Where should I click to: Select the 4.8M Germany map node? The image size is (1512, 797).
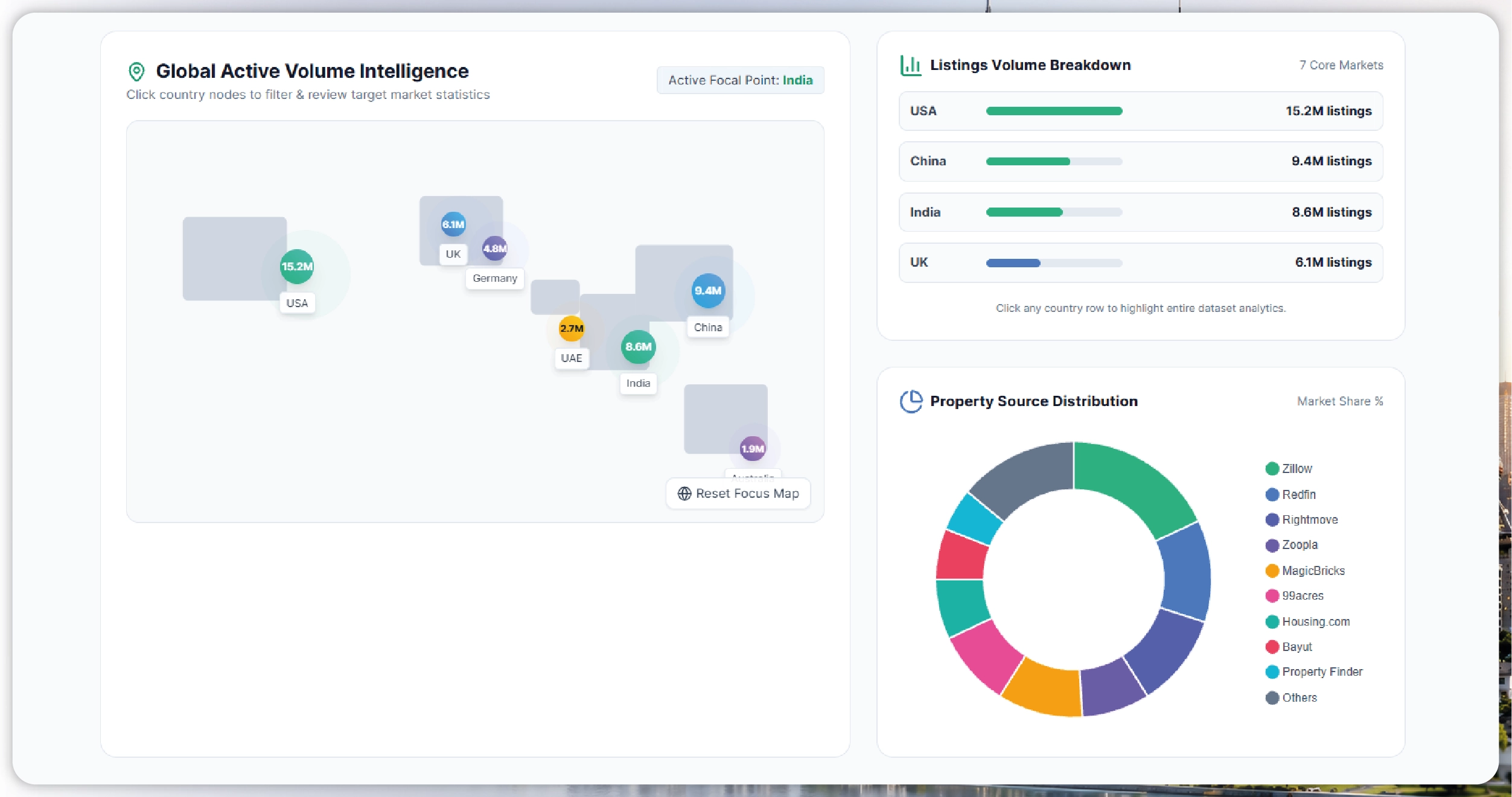tap(495, 248)
